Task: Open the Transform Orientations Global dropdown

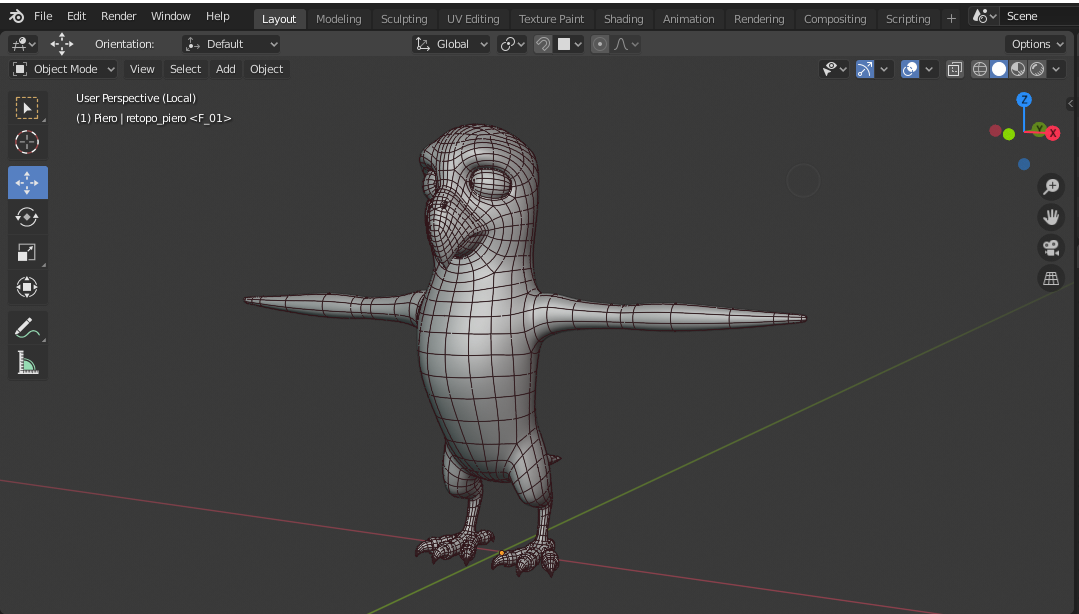Action: click(x=450, y=44)
